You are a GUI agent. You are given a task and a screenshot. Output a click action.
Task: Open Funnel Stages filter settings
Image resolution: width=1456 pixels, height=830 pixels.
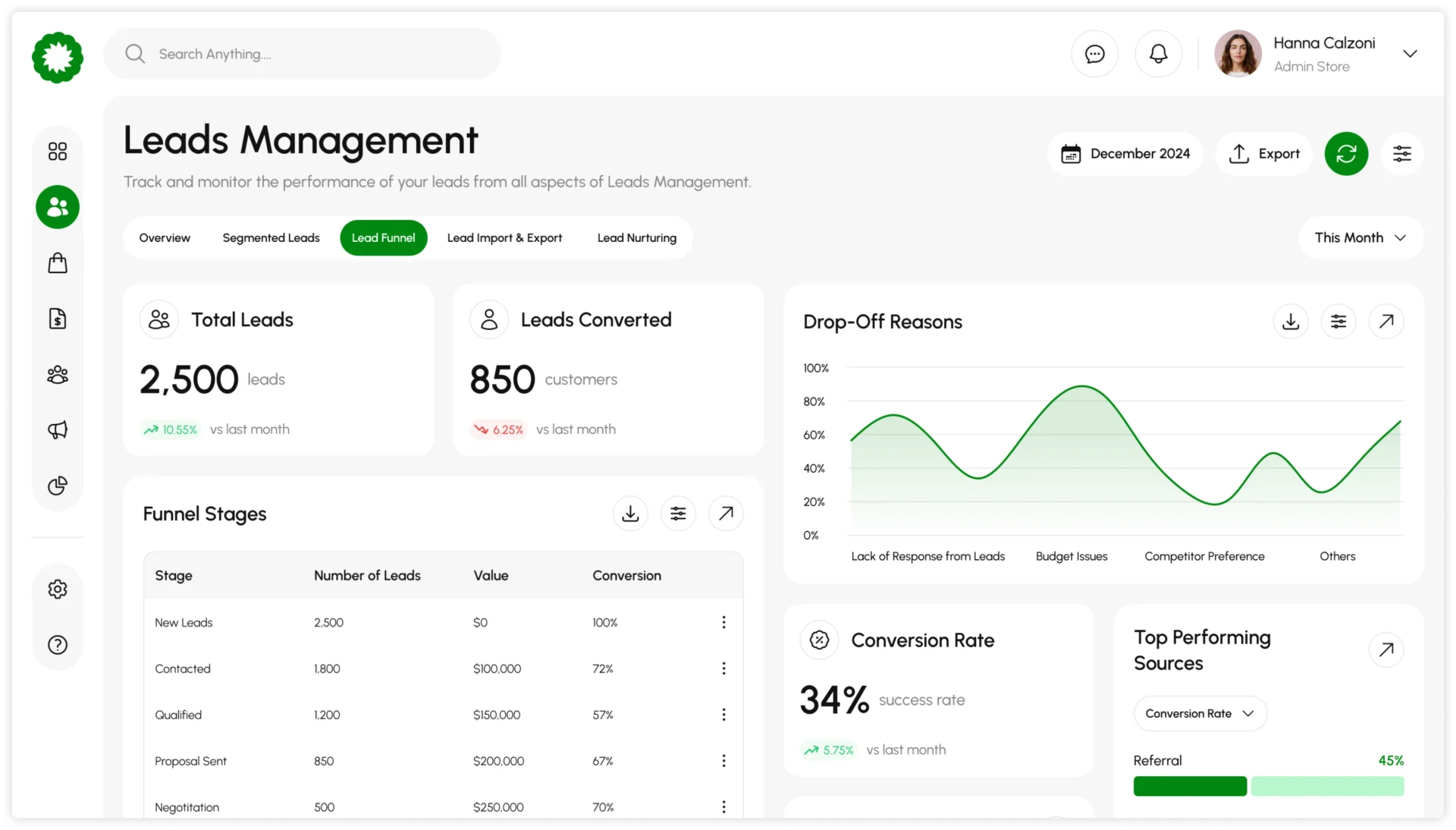coord(678,514)
